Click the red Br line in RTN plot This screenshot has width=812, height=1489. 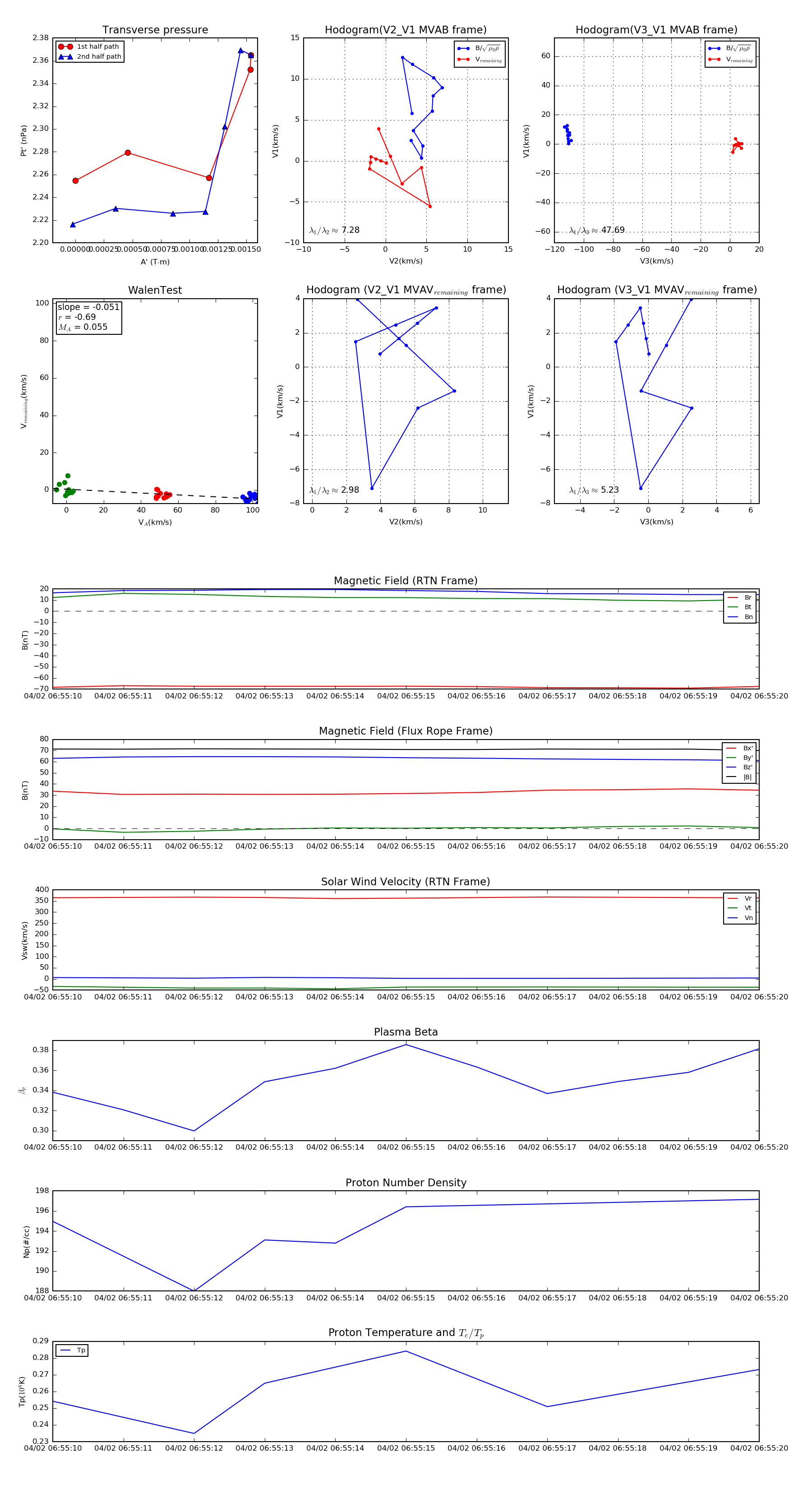point(406,687)
